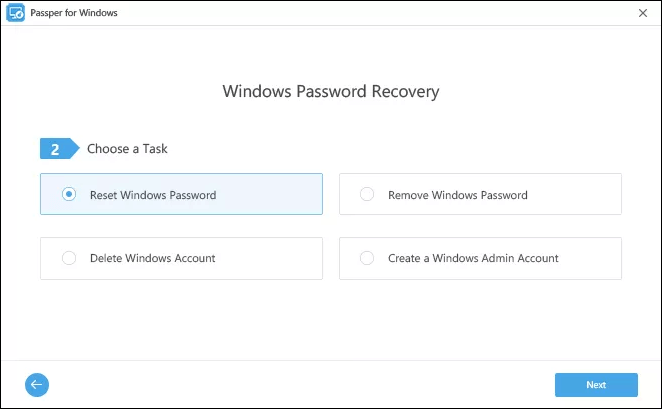
Task: Go back using the blue arrow button
Action: click(x=37, y=384)
